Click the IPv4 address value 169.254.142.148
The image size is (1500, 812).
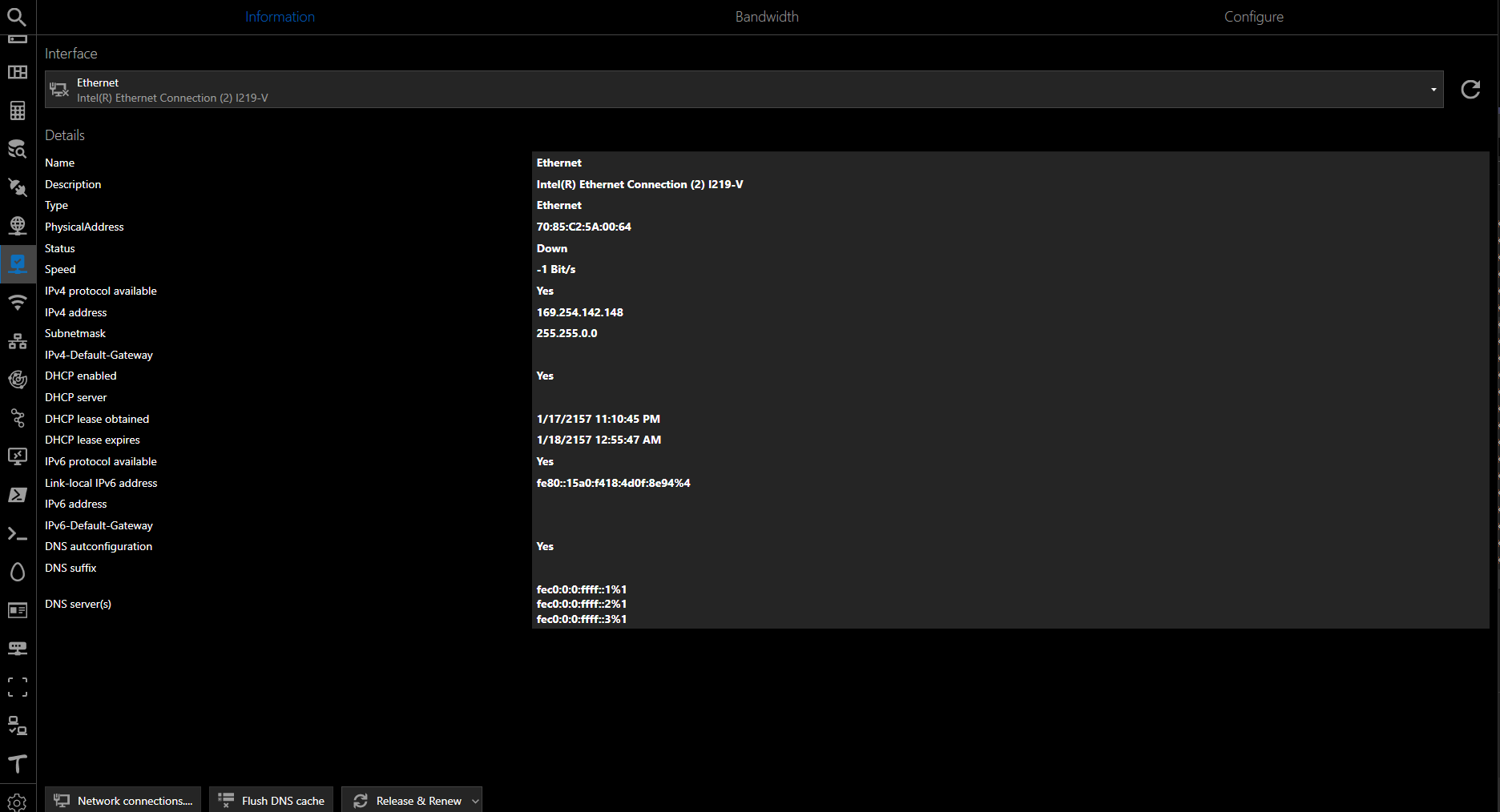(580, 312)
